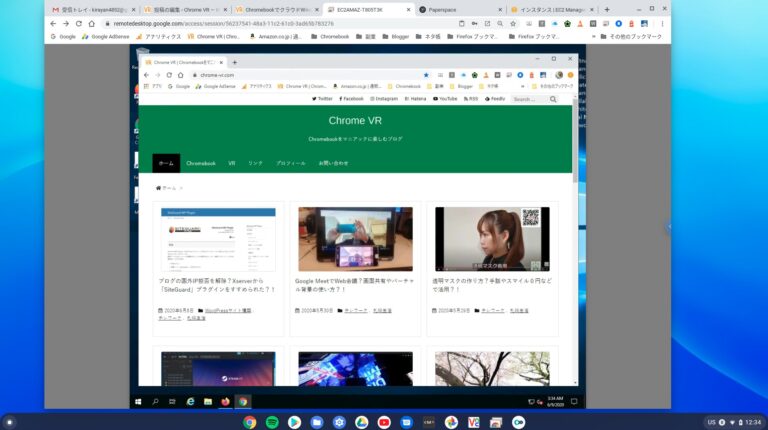This screenshot has height=430, width=768.
Task: Select Chrome icon in remote Windows taskbar
Action: [x=243, y=402]
